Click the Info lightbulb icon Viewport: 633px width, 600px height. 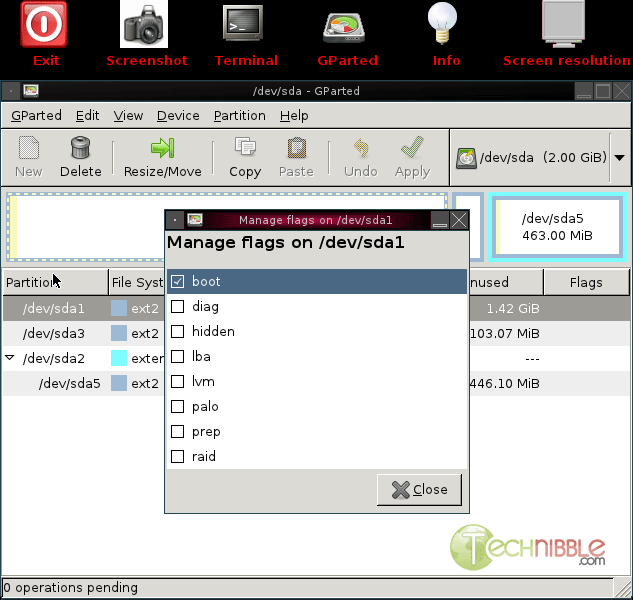442,23
